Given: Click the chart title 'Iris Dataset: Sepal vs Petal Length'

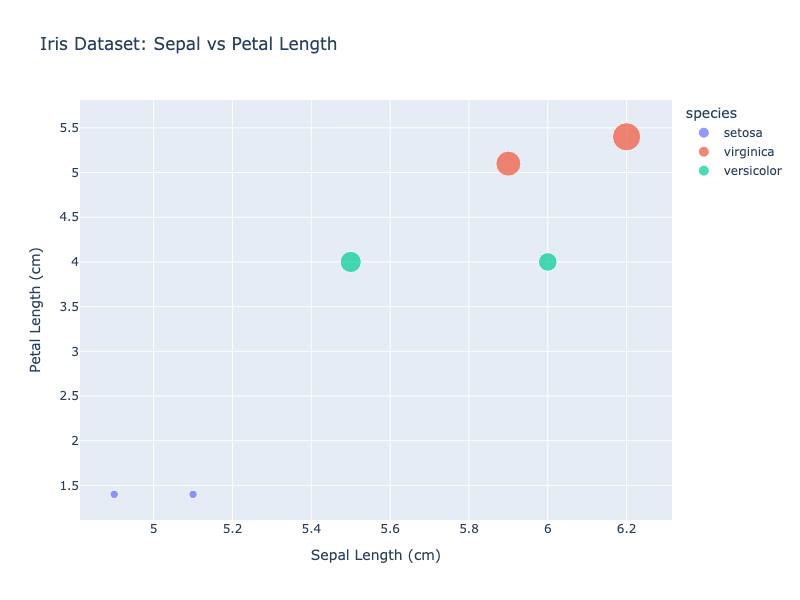Looking at the screenshot, I should 188,44.
